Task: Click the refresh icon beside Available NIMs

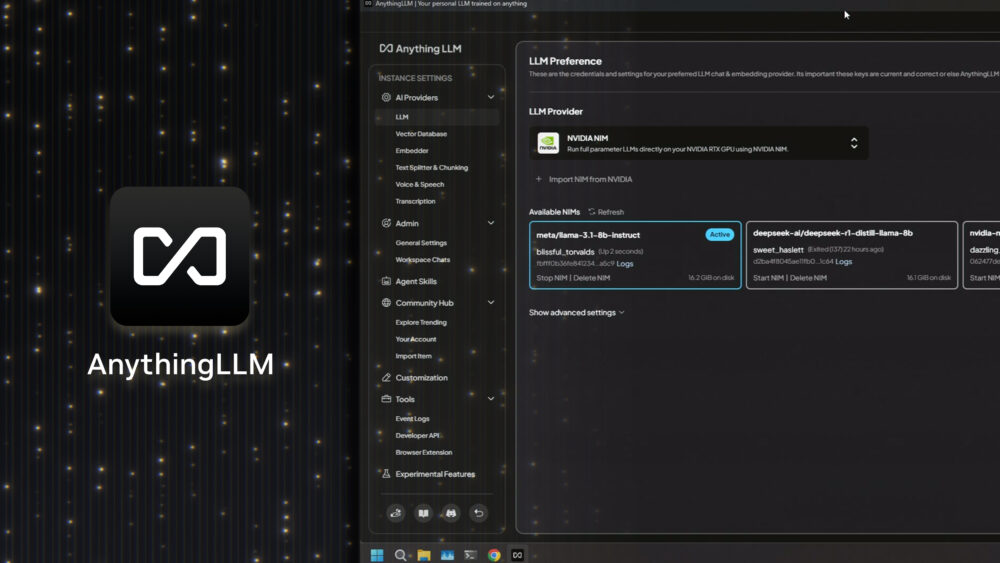Action: point(592,212)
